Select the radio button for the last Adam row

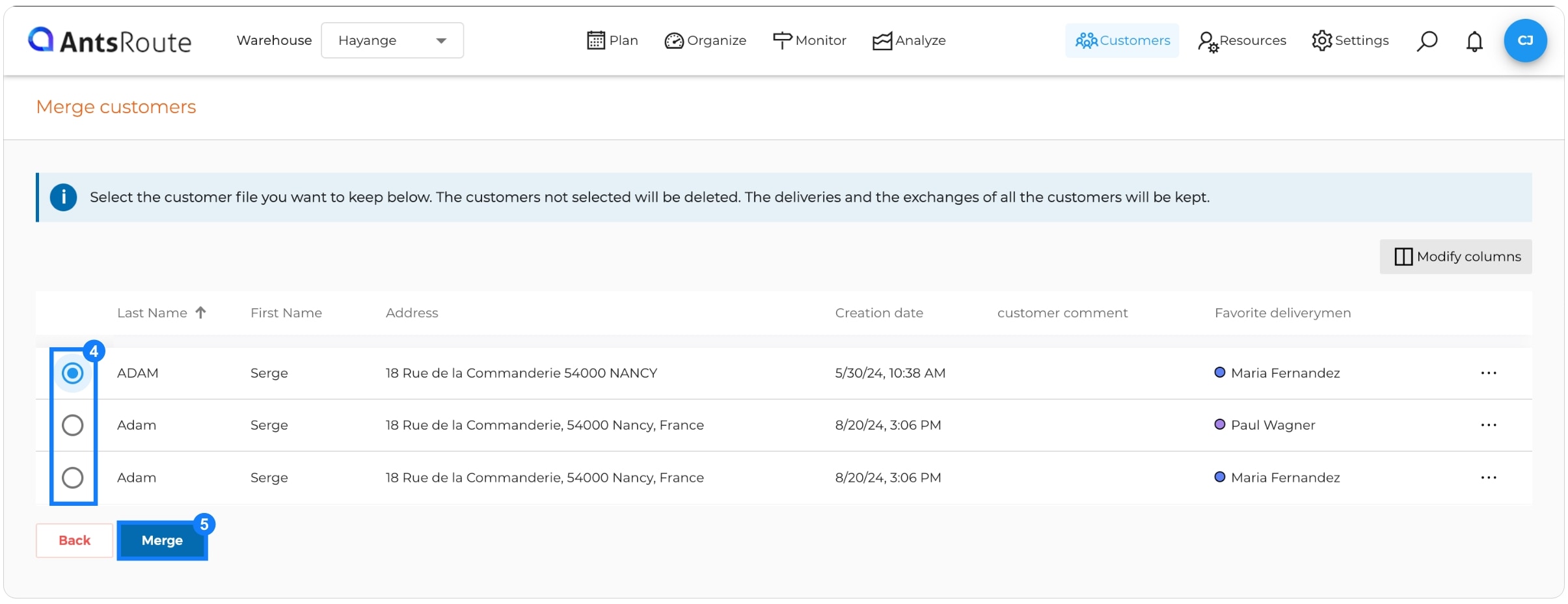[x=72, y=478]
